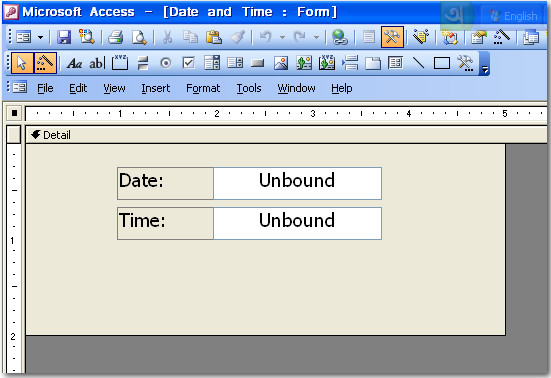Select the Page Break tool
Image resolution: width=551 pixels, height=378 pixels.
350,63
